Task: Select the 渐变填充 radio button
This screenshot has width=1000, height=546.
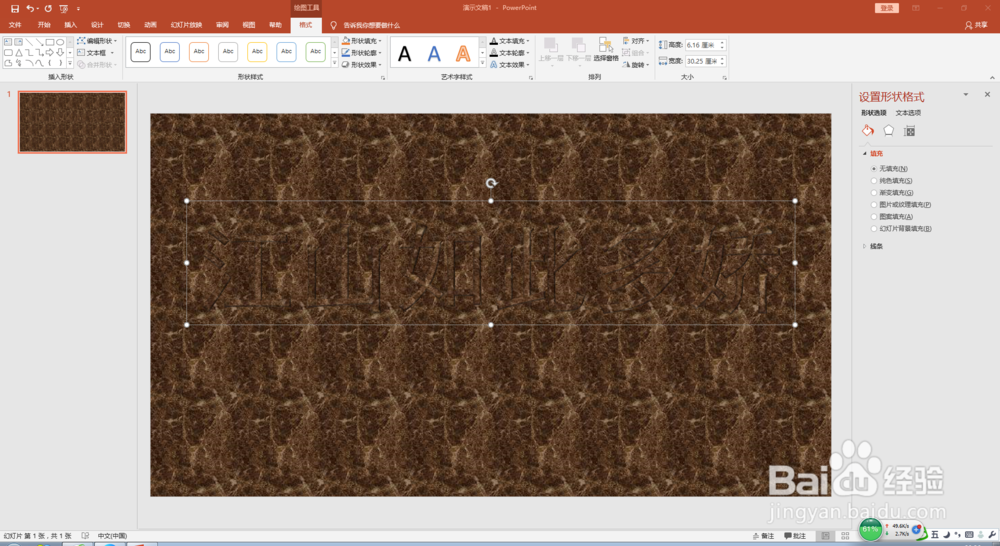Action: coord(874,193)
